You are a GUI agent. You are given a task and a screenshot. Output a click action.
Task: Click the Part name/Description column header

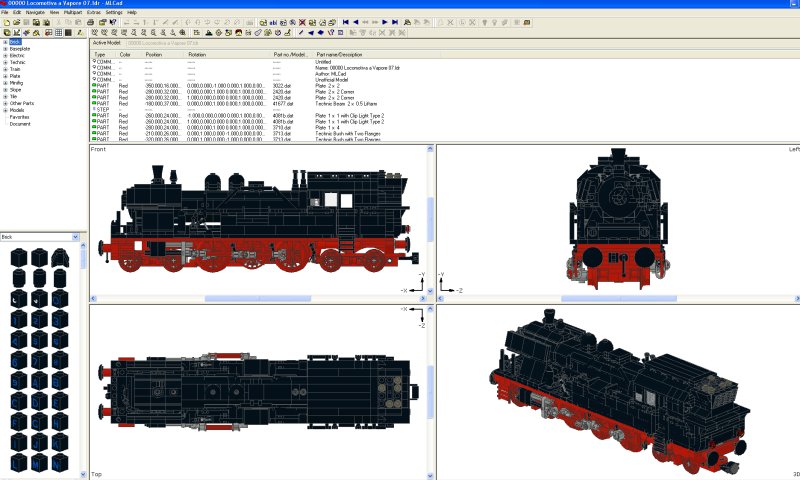[x=378, y=55]
